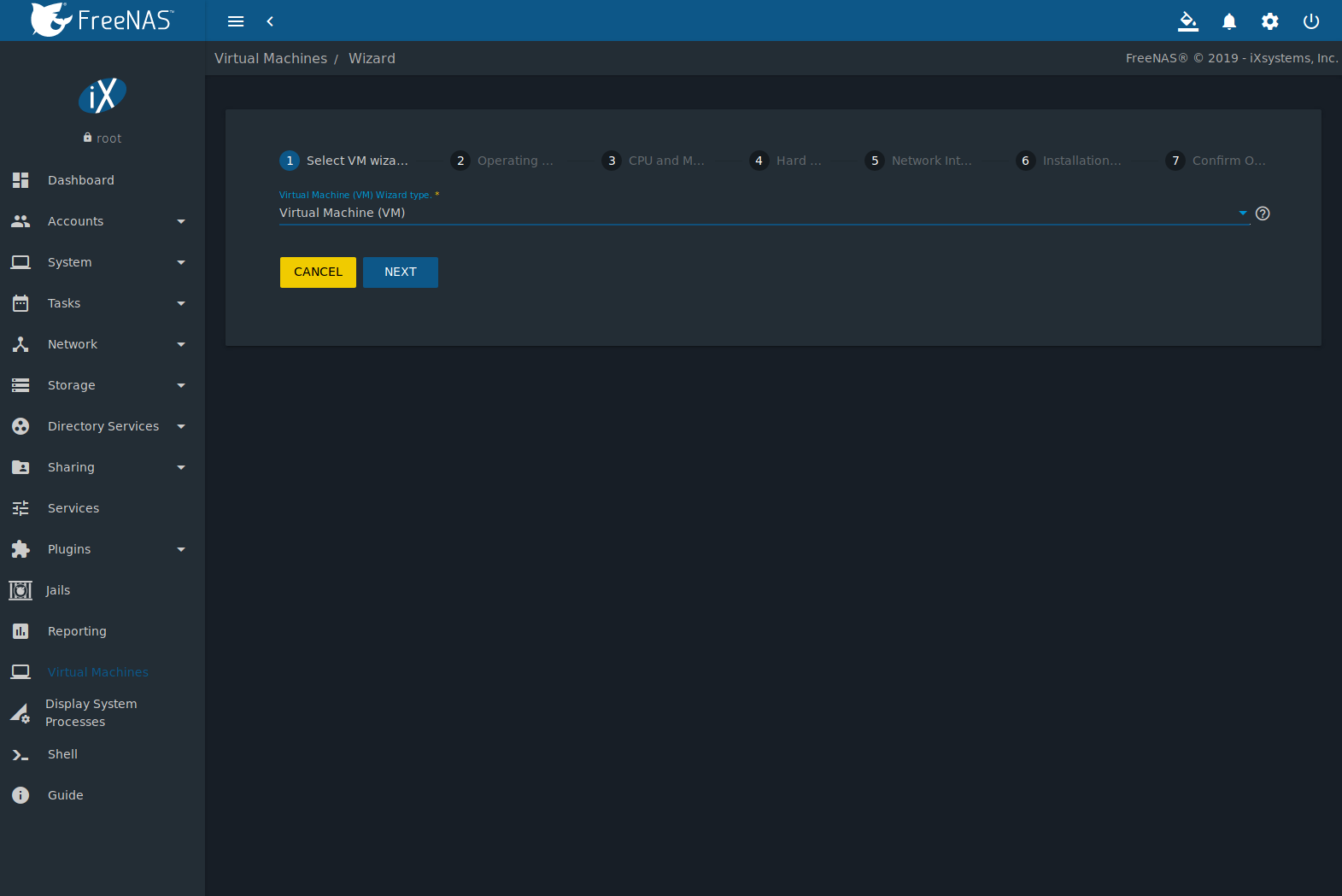Open Dashboard from the sidebar
1342x896 pixels.
(x=103, y=180)
